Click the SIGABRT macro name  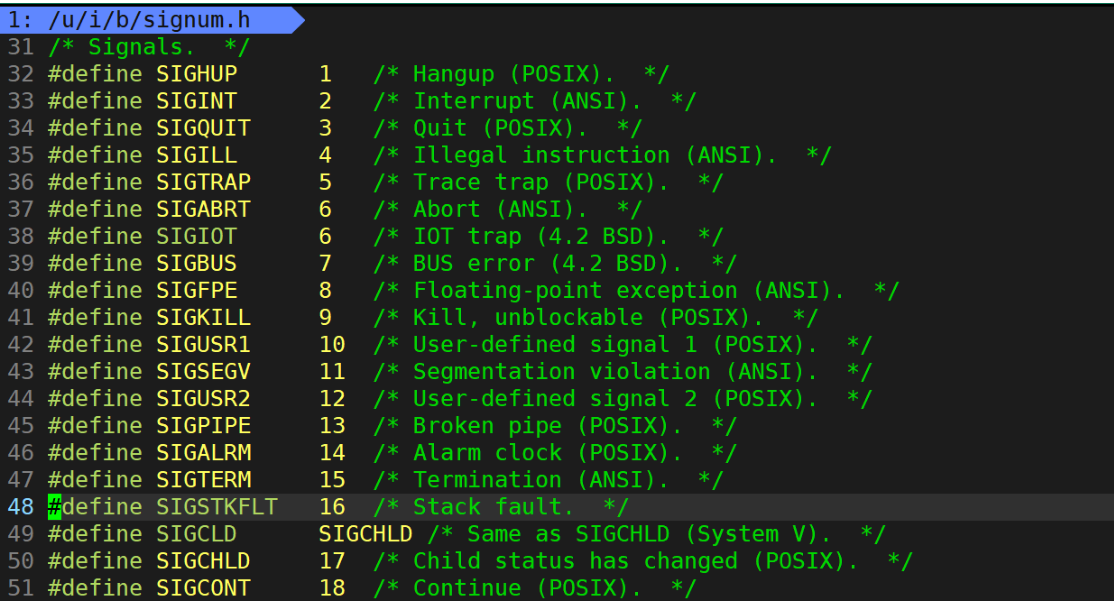[203, 210]
